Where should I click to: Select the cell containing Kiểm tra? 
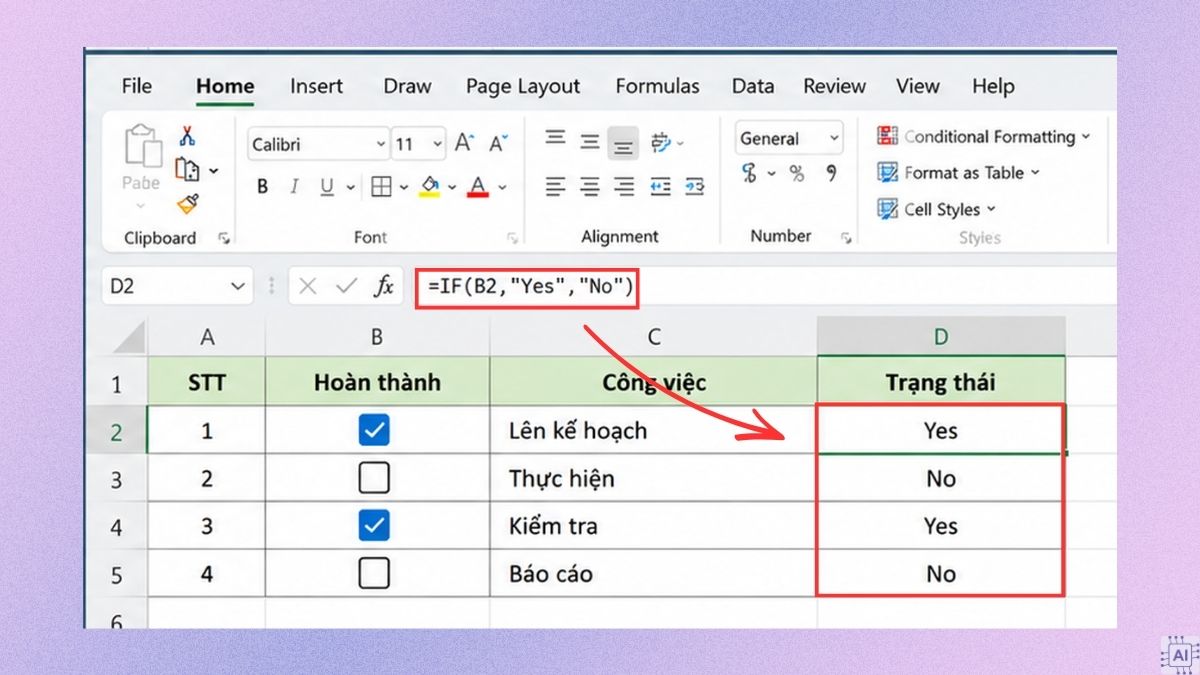point(653,526)
